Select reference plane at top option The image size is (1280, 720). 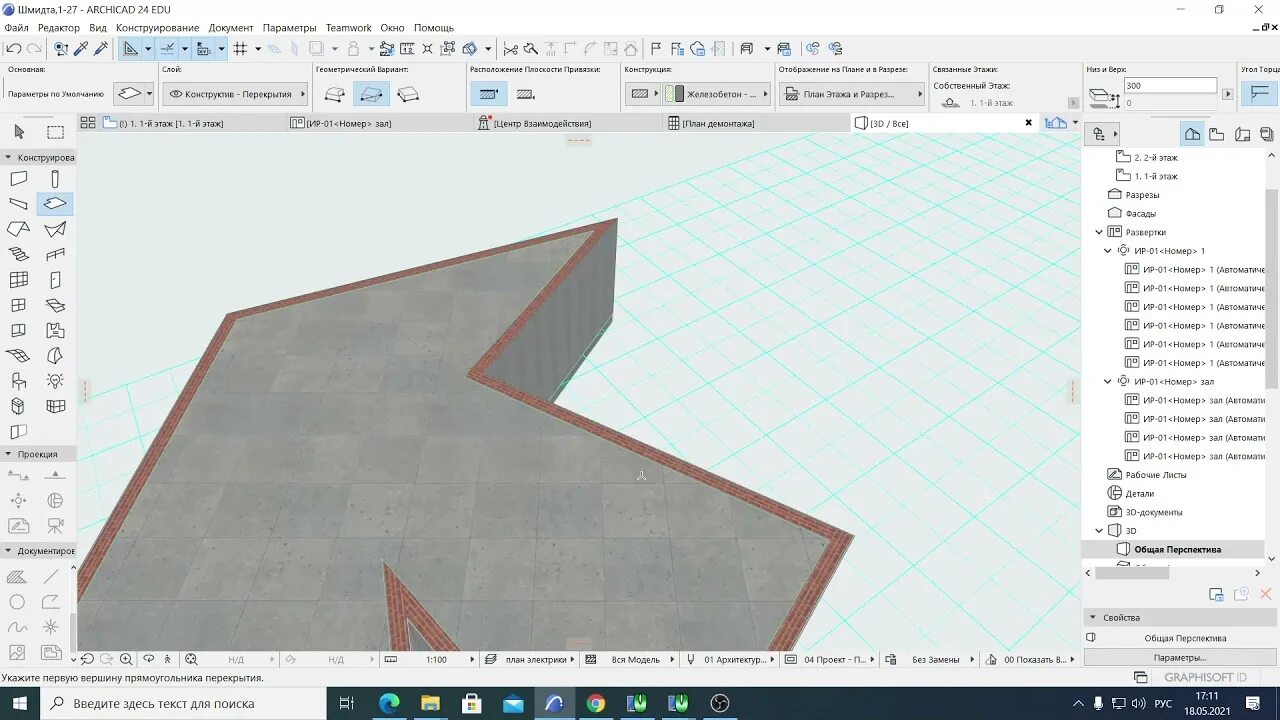pos(489,94)
